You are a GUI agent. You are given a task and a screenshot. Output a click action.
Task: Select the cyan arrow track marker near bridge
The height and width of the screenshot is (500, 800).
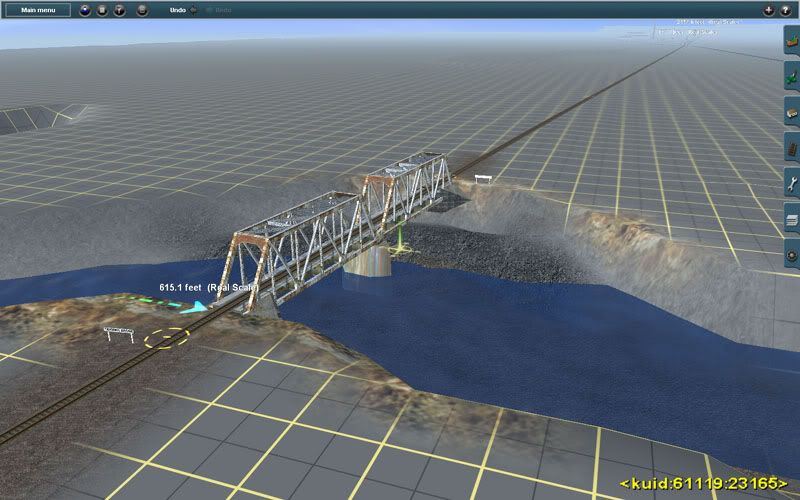(x=195, y=308)
